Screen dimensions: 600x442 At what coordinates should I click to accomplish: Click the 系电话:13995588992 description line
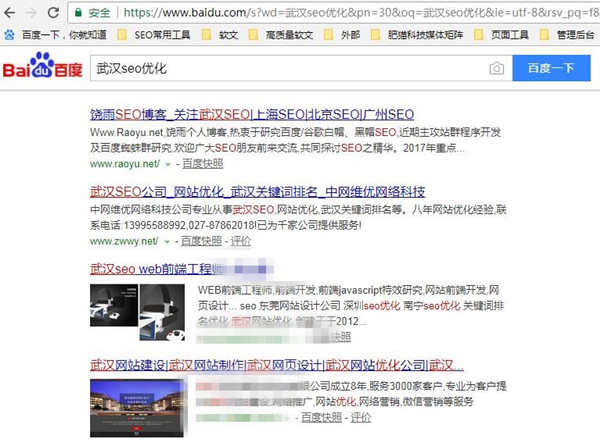pos(226,225)
